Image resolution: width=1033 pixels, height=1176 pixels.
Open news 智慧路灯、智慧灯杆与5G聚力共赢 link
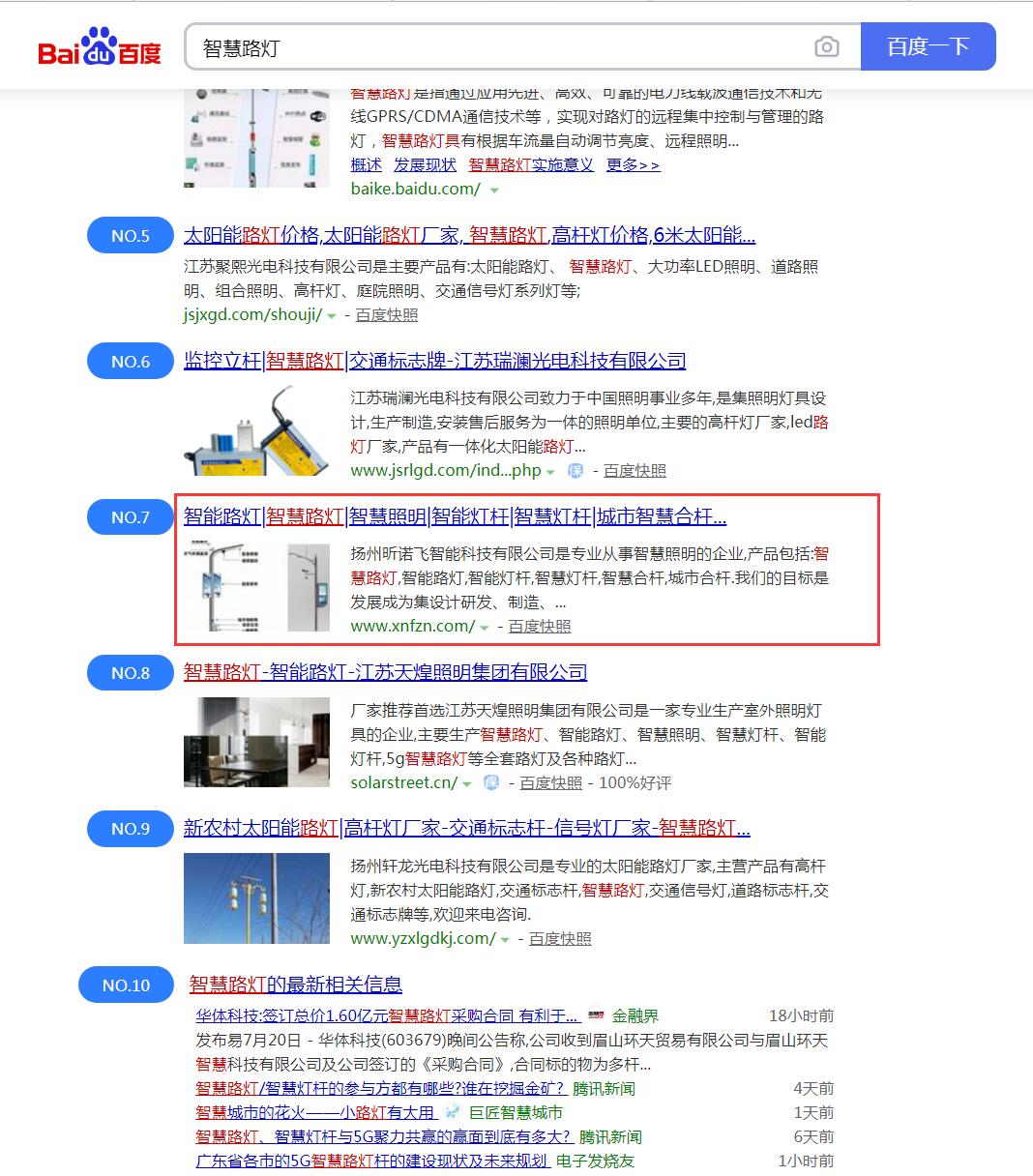pos(383,1136)
